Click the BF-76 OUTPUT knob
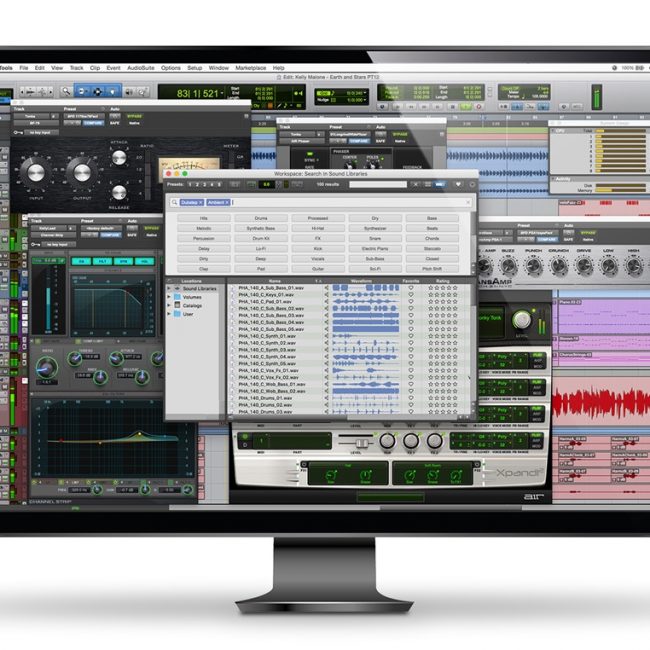This screenshot has height=650, width=650. click(x=82, y=172)
